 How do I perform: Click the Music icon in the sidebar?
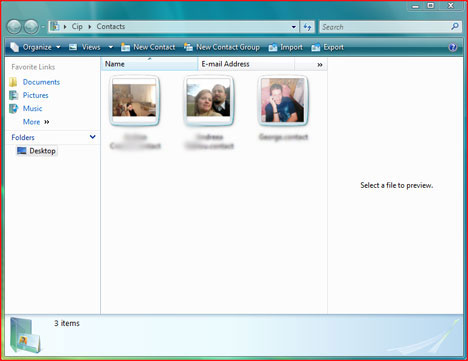13,109
